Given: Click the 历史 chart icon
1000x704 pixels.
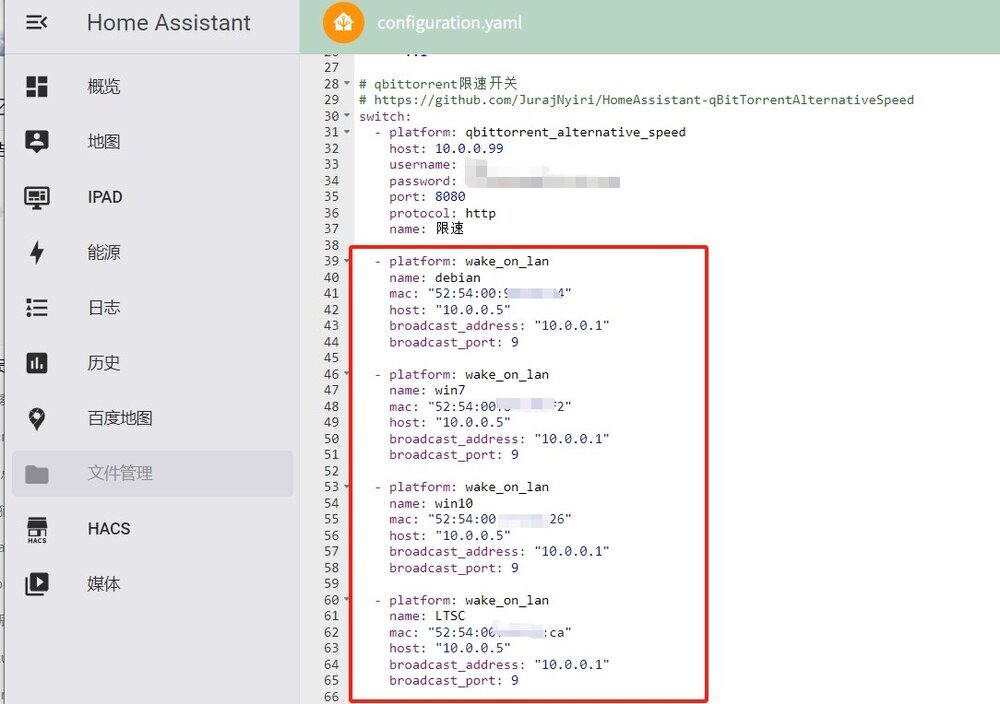Looking at the screenshot, I should click(37, 363).
